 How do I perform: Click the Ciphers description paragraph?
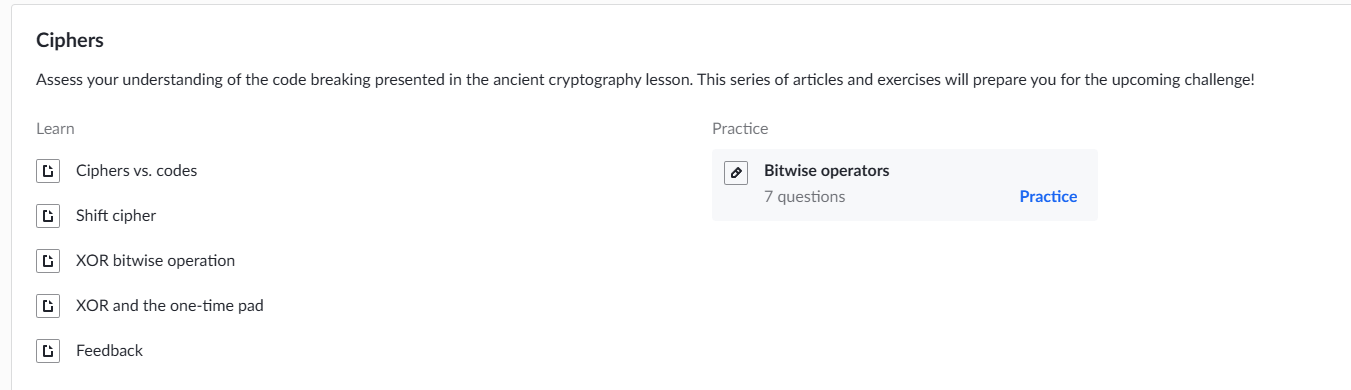[x=645, y=80]
